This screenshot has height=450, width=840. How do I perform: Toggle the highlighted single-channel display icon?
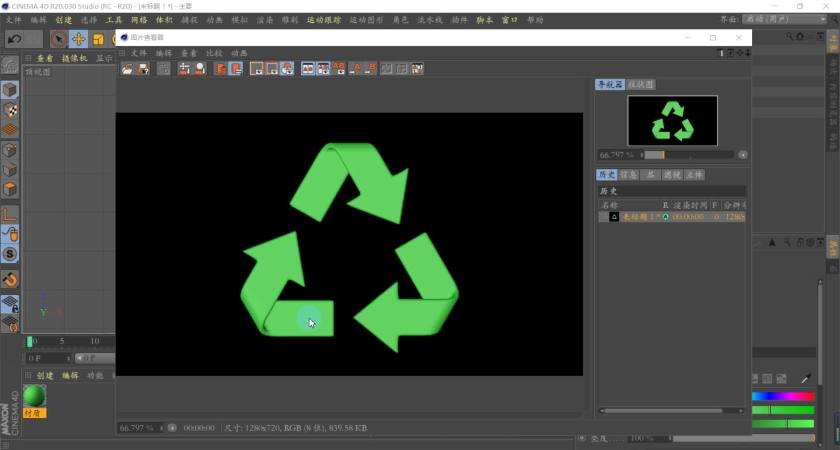pos(235,69)
